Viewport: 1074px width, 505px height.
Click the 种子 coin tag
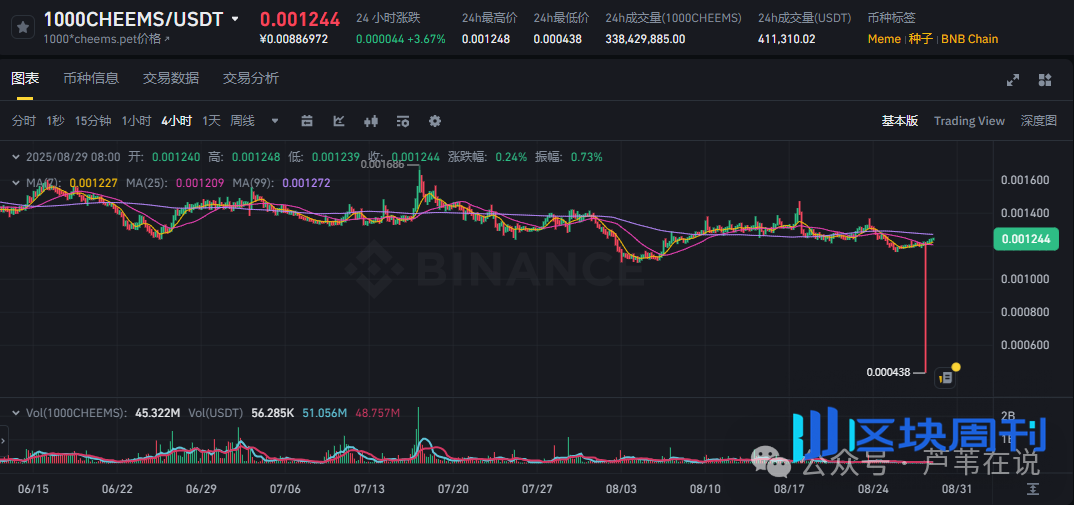point(921,39)
